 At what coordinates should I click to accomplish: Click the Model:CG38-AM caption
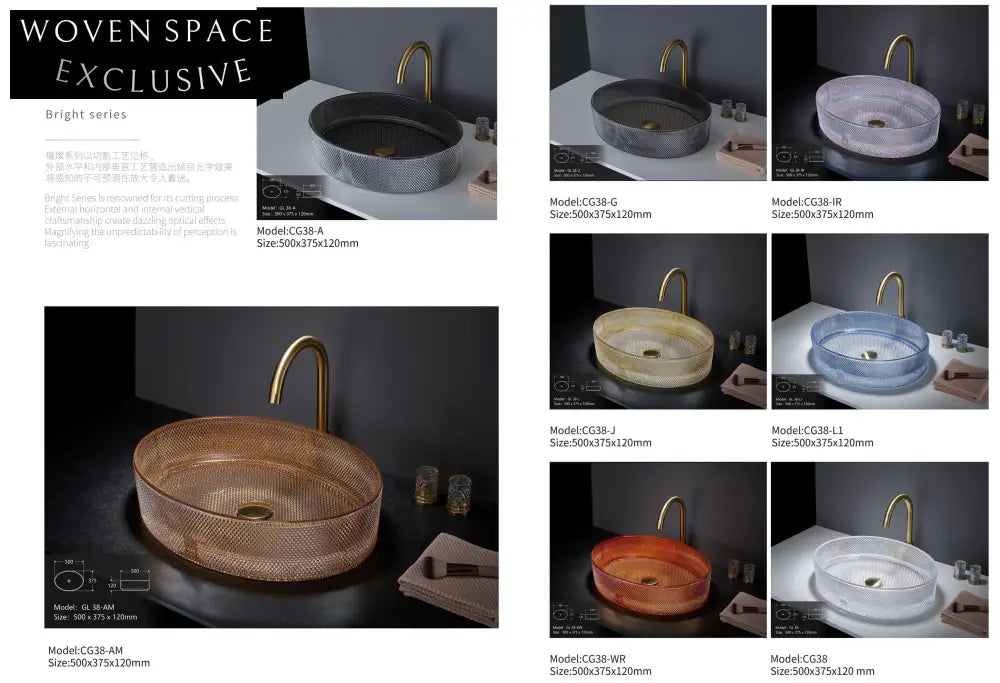(85, 650)
